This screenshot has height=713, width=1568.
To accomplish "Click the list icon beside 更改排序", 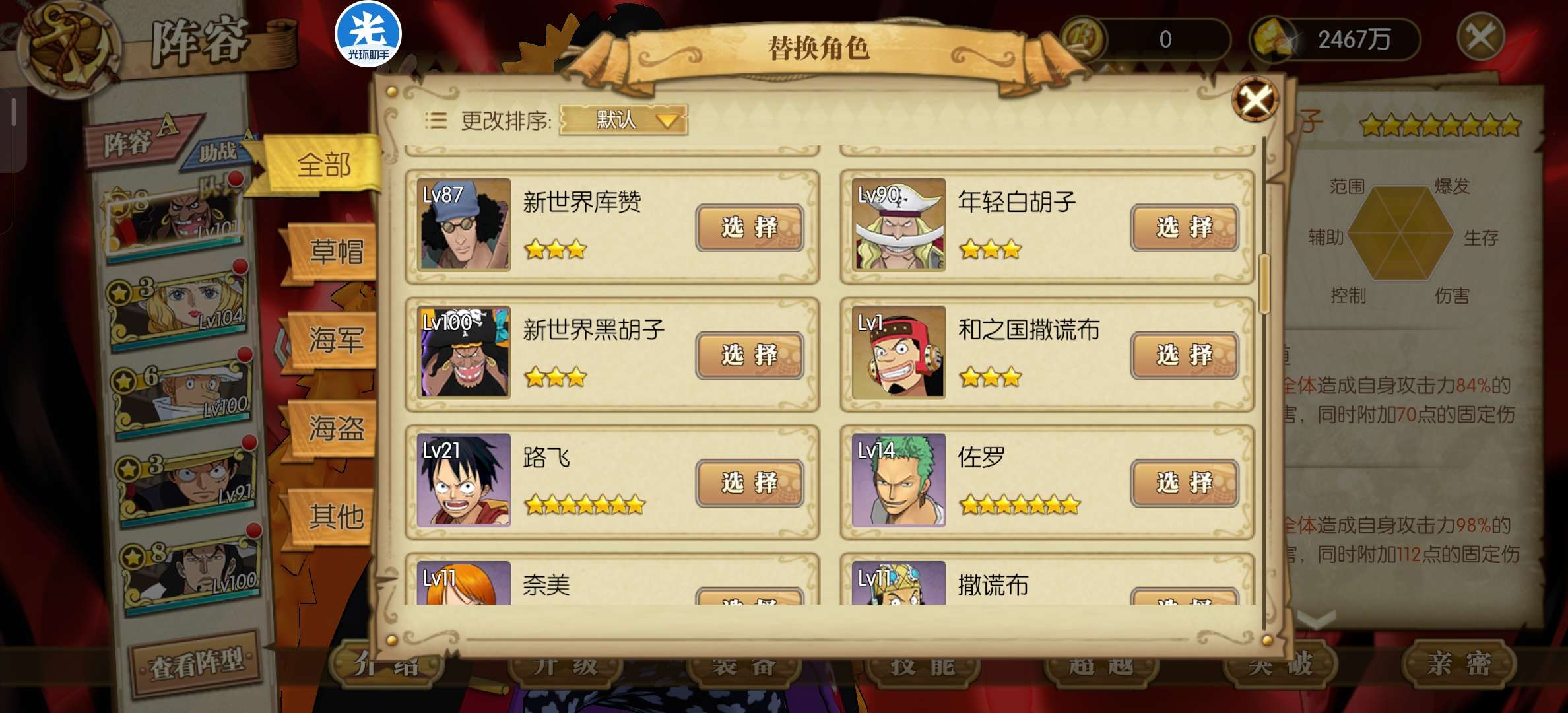I will (436, 120).
